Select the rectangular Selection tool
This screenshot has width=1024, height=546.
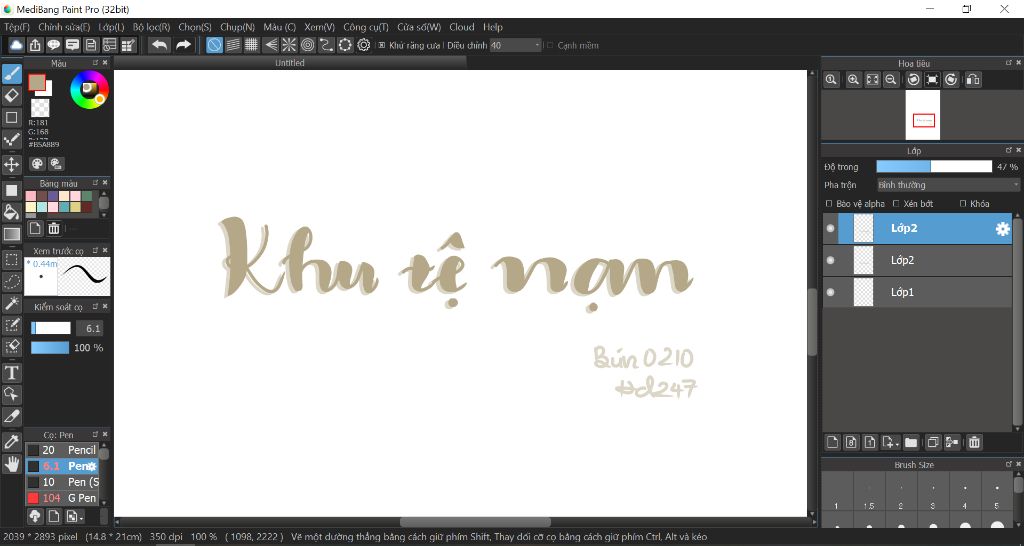pyautogui.click(x=12, y=260)
